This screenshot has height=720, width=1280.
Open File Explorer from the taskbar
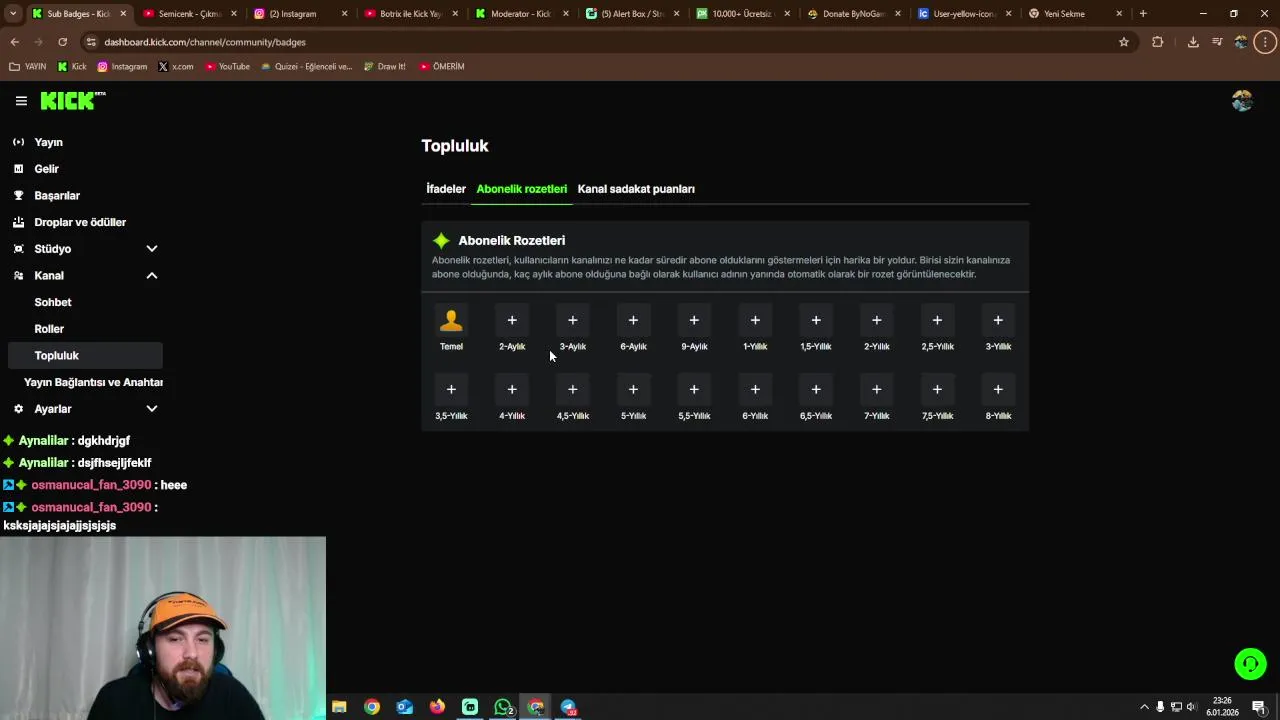point(339,707)
